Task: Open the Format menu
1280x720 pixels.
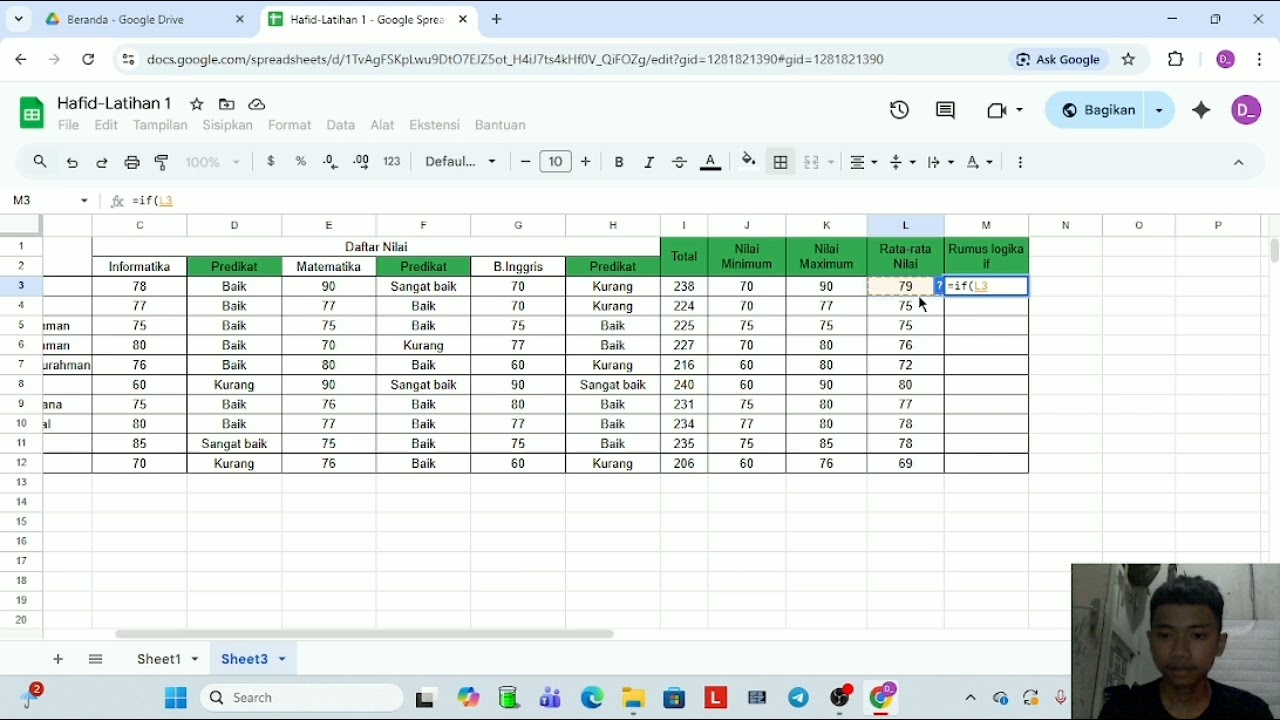Action: click(290, 125)
